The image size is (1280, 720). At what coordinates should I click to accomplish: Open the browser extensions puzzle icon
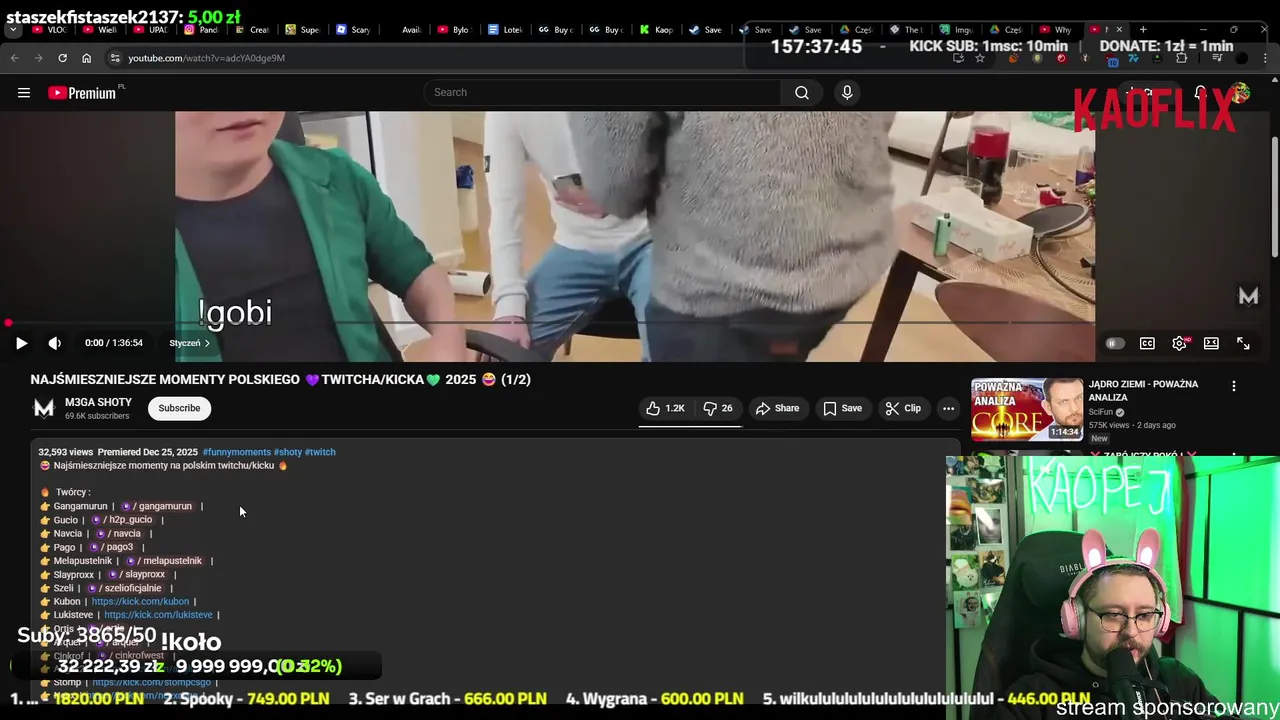(x=1181, y=58)
